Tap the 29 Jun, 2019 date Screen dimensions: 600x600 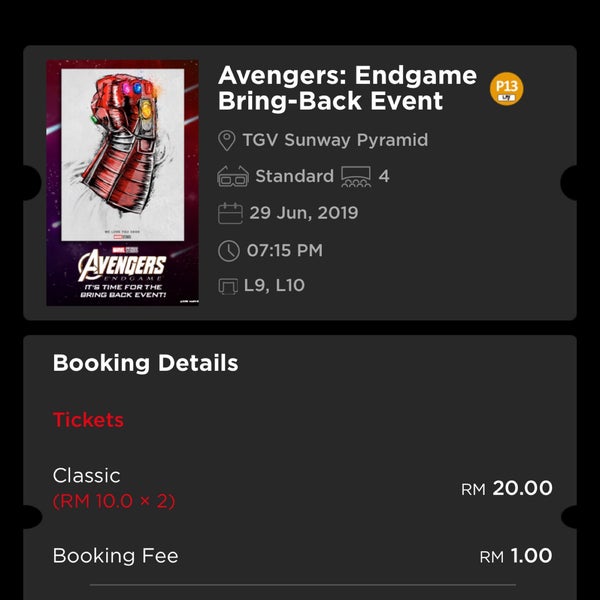pos(303,213)
